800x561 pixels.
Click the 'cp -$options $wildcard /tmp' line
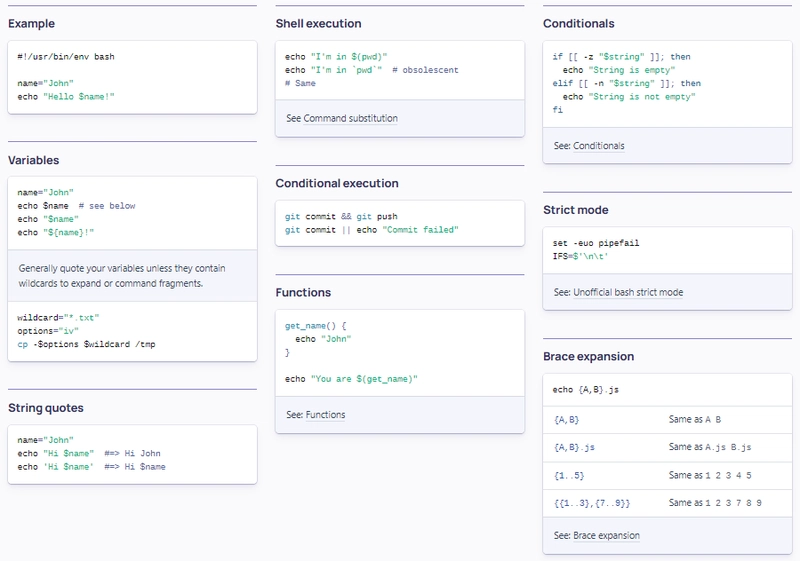86,344
